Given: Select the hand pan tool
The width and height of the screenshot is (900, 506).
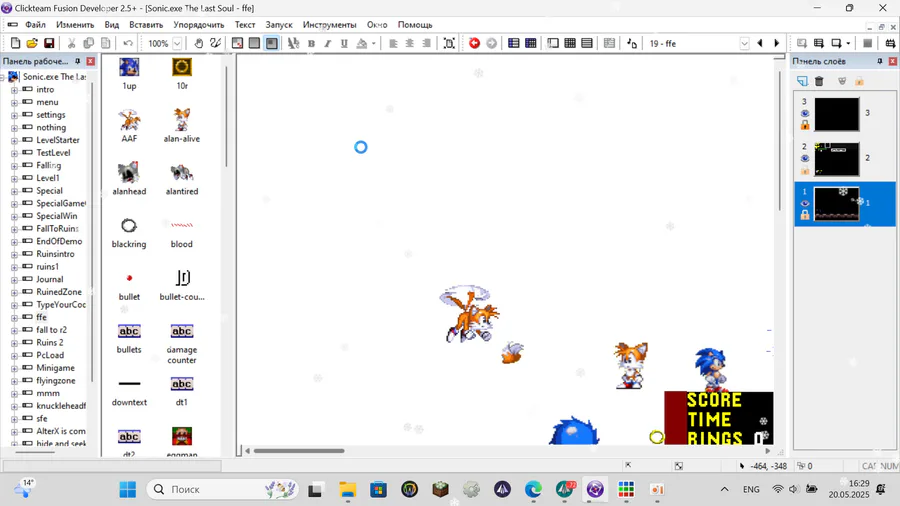Looking at the screenshot, I should click(x=198, y=43).
